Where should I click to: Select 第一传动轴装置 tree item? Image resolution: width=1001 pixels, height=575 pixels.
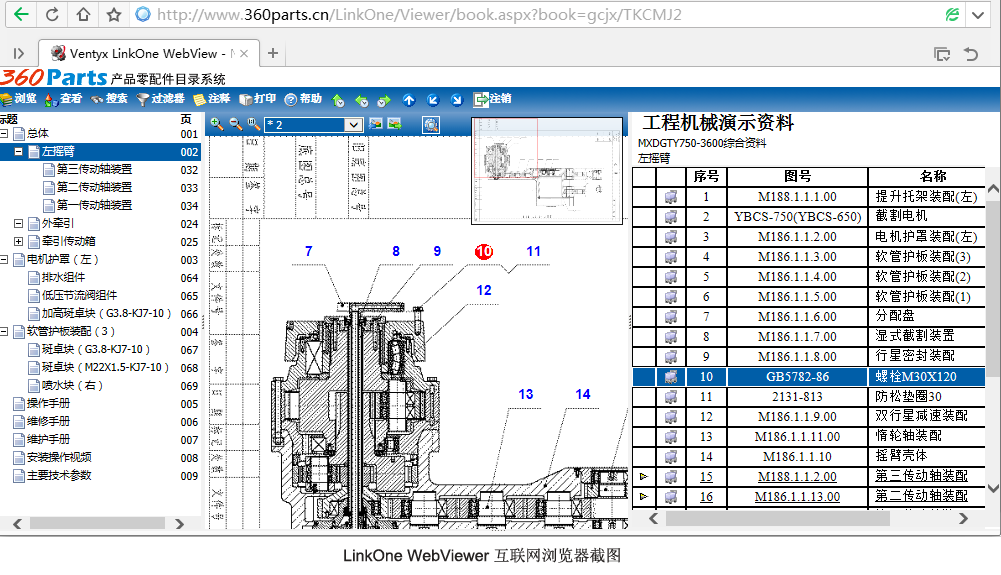(94, 205)
